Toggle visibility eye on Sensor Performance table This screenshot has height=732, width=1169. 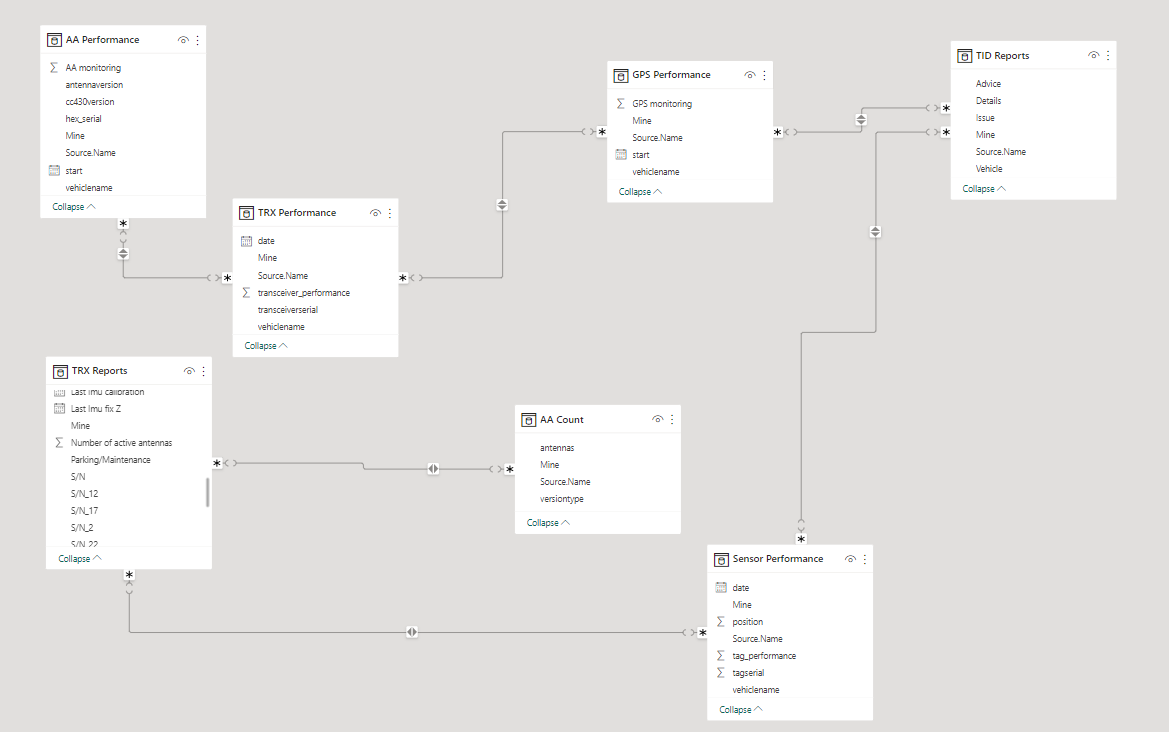(850, 559)
